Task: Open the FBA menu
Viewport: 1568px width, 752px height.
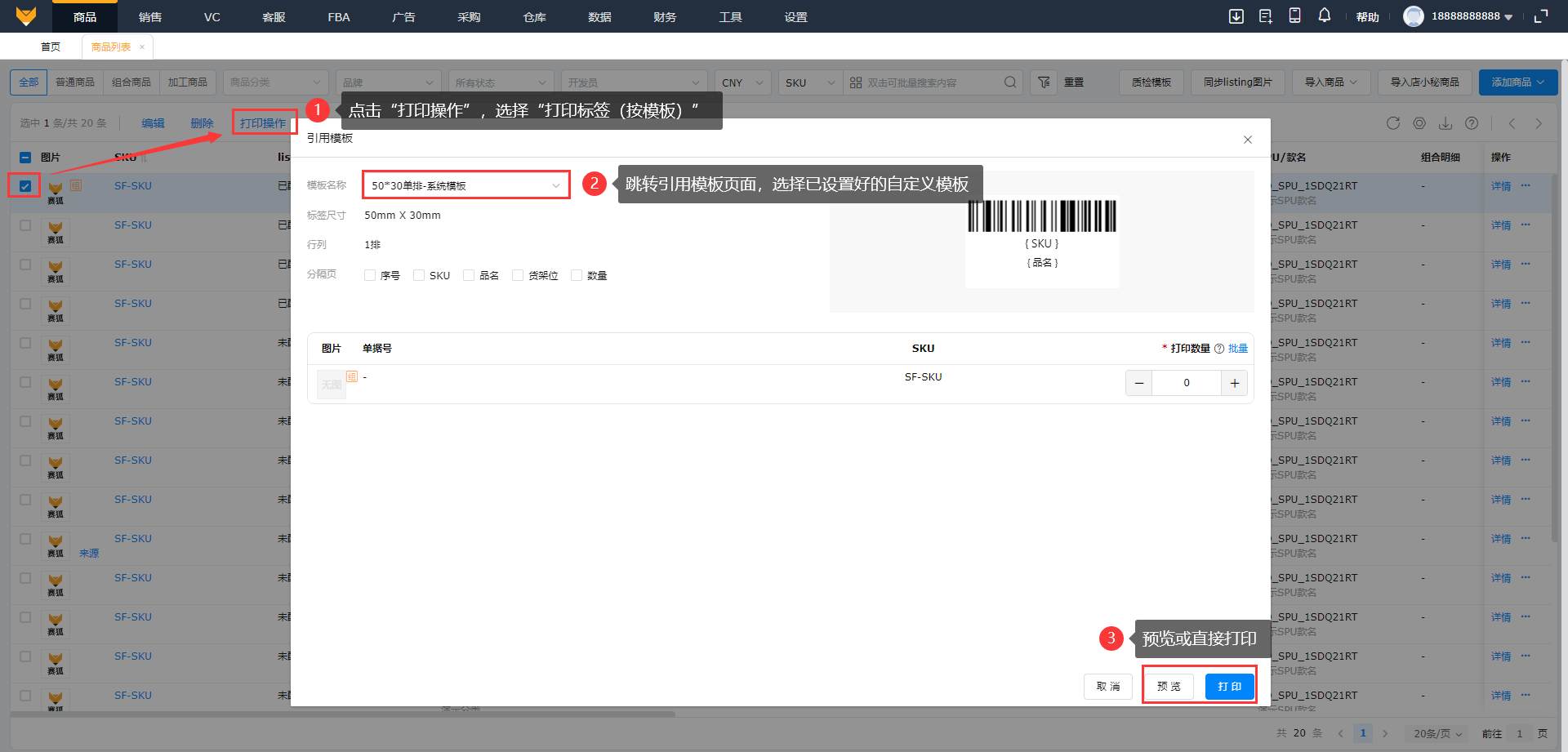Action: click(339, 16)
